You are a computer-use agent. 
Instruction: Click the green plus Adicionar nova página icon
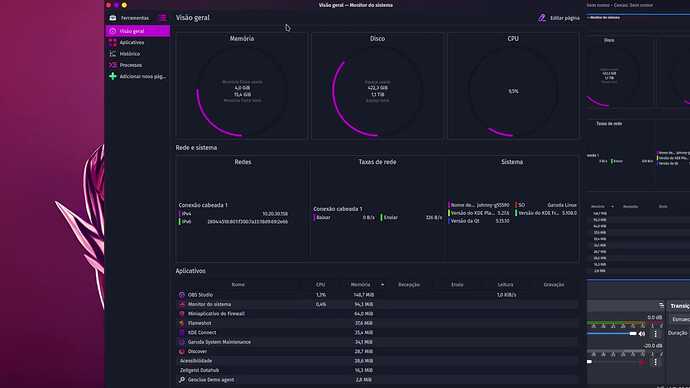click(113, 76)
